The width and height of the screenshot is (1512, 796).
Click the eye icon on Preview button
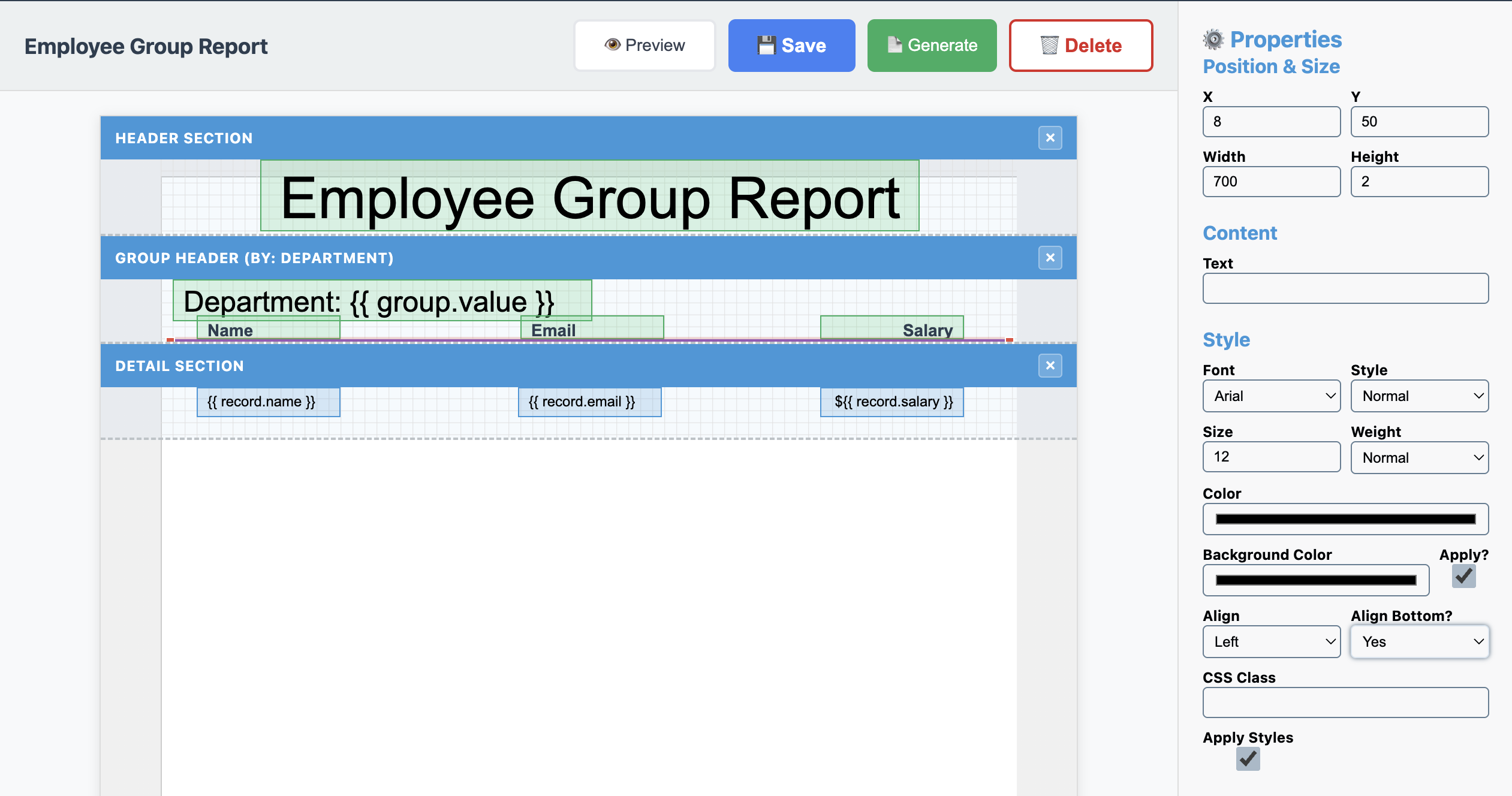[x=613, y=44]
